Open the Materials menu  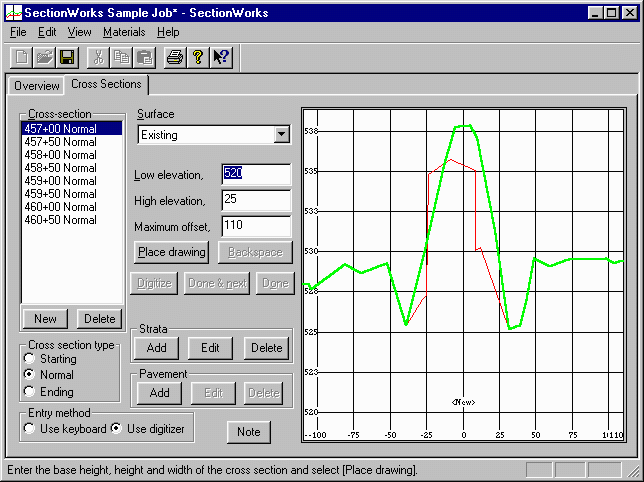tap(124, 32)
